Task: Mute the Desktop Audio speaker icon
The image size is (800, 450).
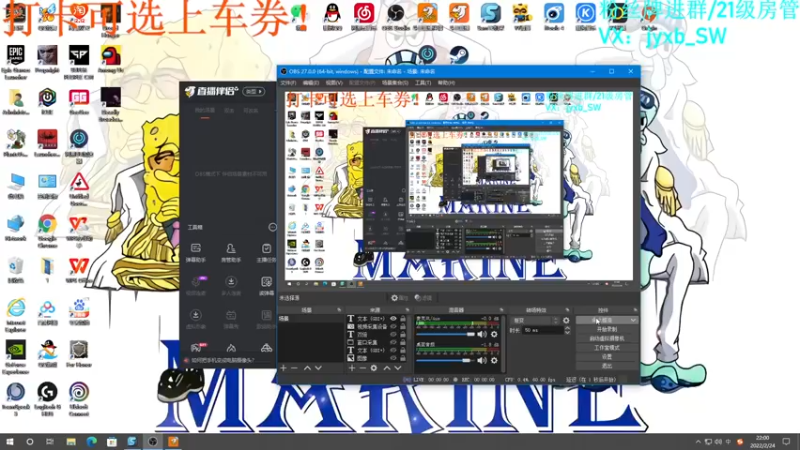Action: pyautogui.click(x=482, y=361)
